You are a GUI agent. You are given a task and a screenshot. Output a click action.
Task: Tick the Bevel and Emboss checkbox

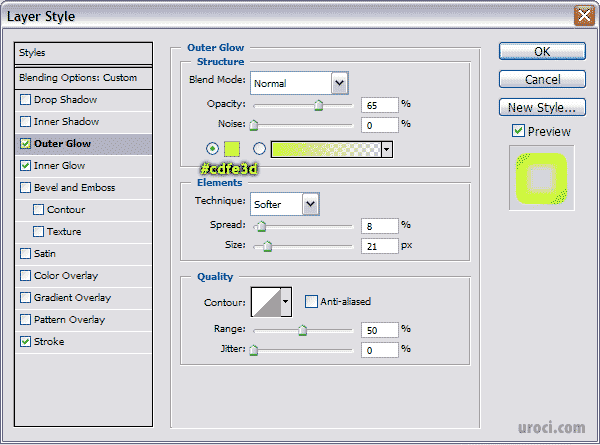25,188
